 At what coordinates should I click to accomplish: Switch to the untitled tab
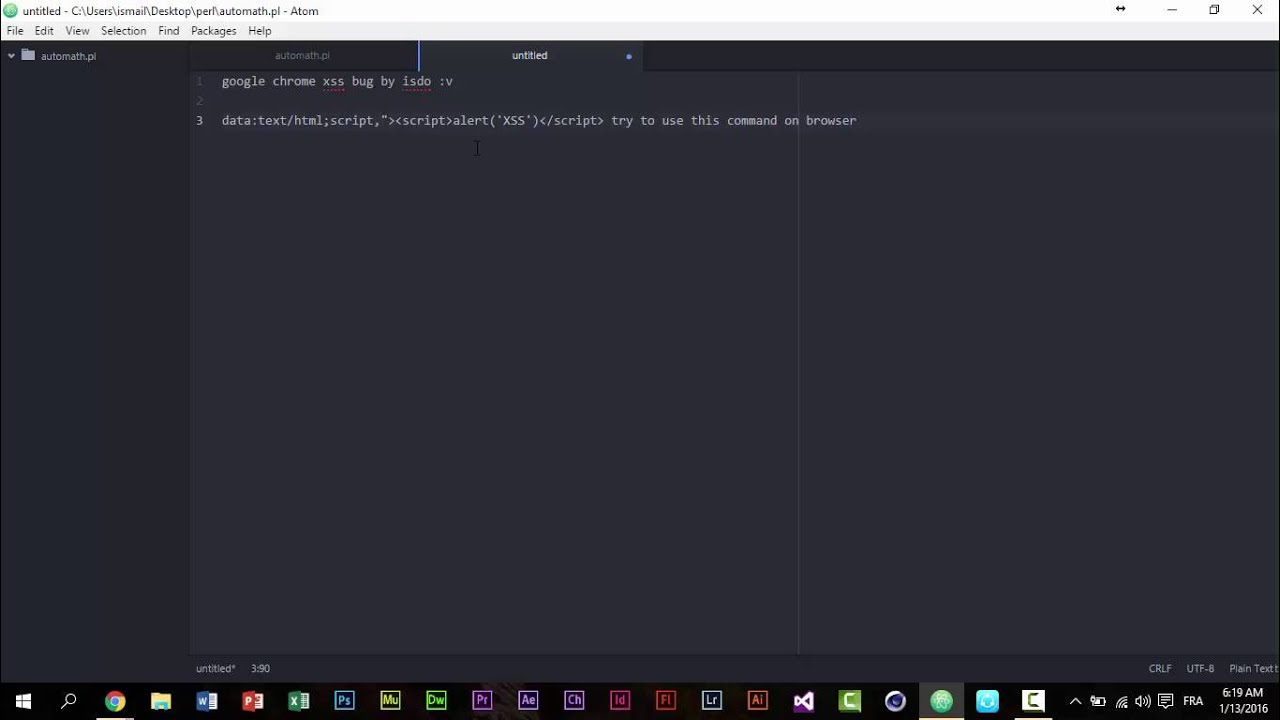tap(530, 55)
